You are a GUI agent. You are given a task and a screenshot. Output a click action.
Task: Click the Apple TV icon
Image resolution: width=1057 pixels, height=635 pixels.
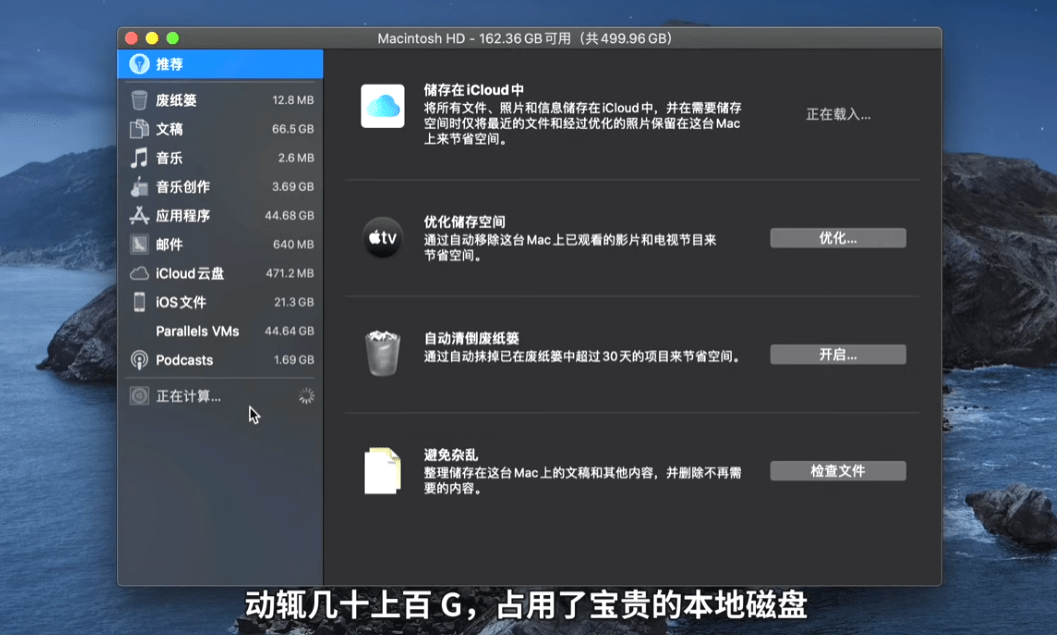[x=382, y=237]
